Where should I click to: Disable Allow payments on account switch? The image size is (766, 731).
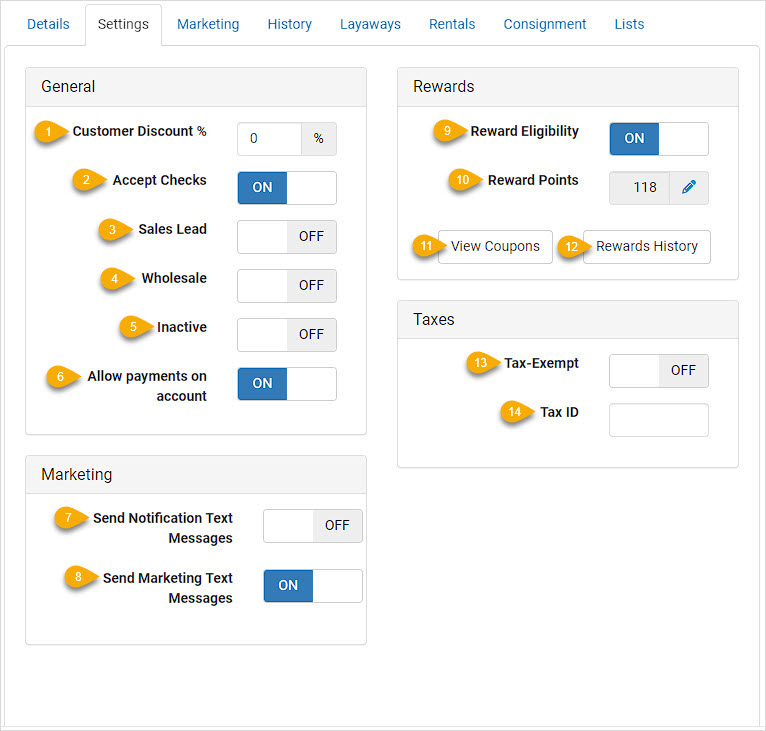click(287, 384)
